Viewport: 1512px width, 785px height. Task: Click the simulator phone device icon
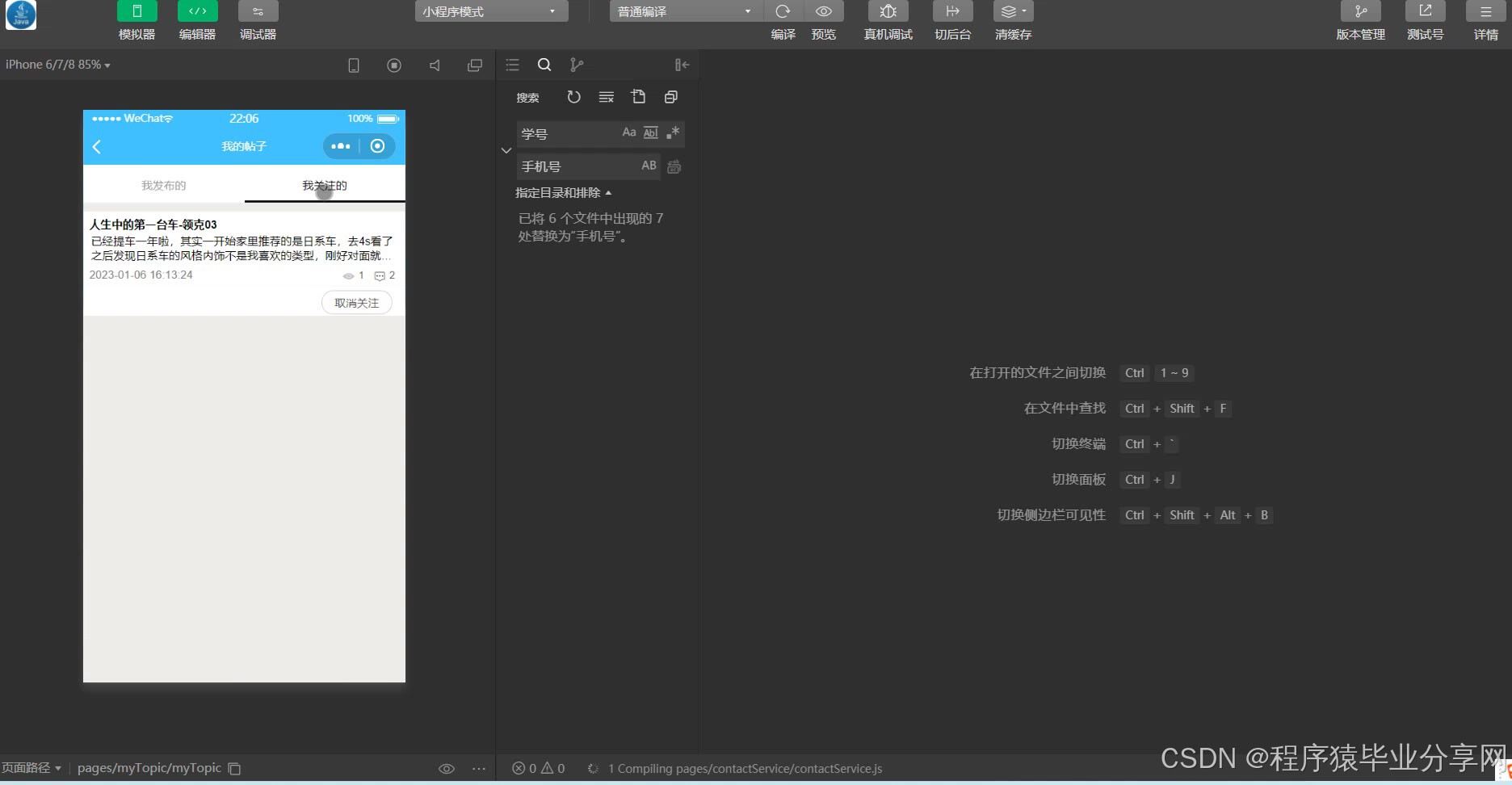353,65
